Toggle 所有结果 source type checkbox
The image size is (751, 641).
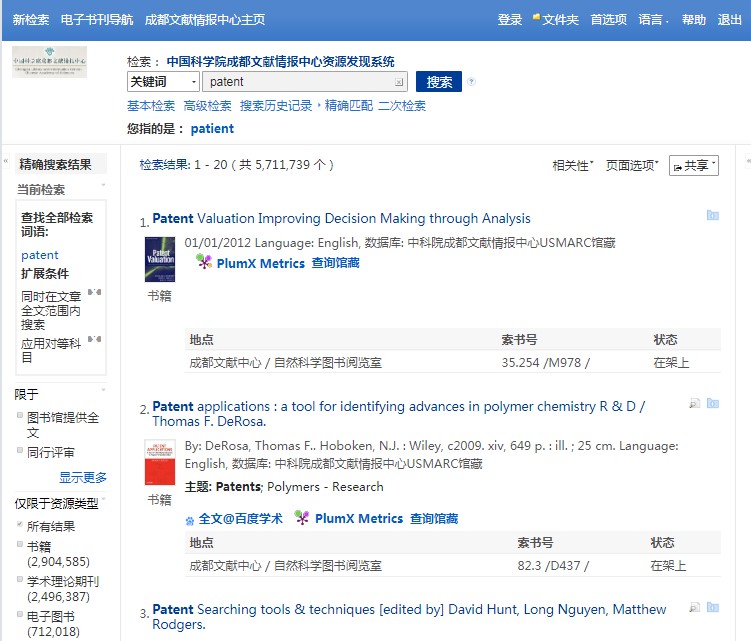pyautogui.click(x=20, y=524)
